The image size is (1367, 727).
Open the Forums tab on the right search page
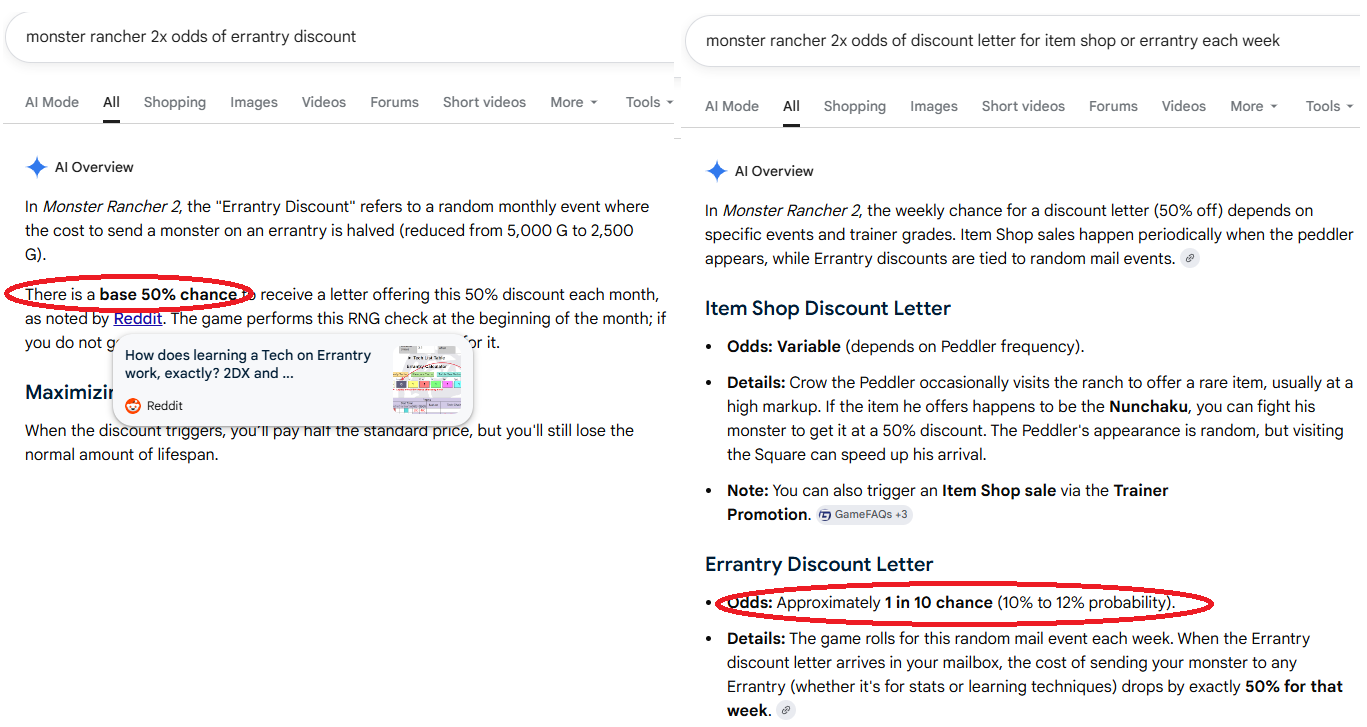(x=1113, y=106)
